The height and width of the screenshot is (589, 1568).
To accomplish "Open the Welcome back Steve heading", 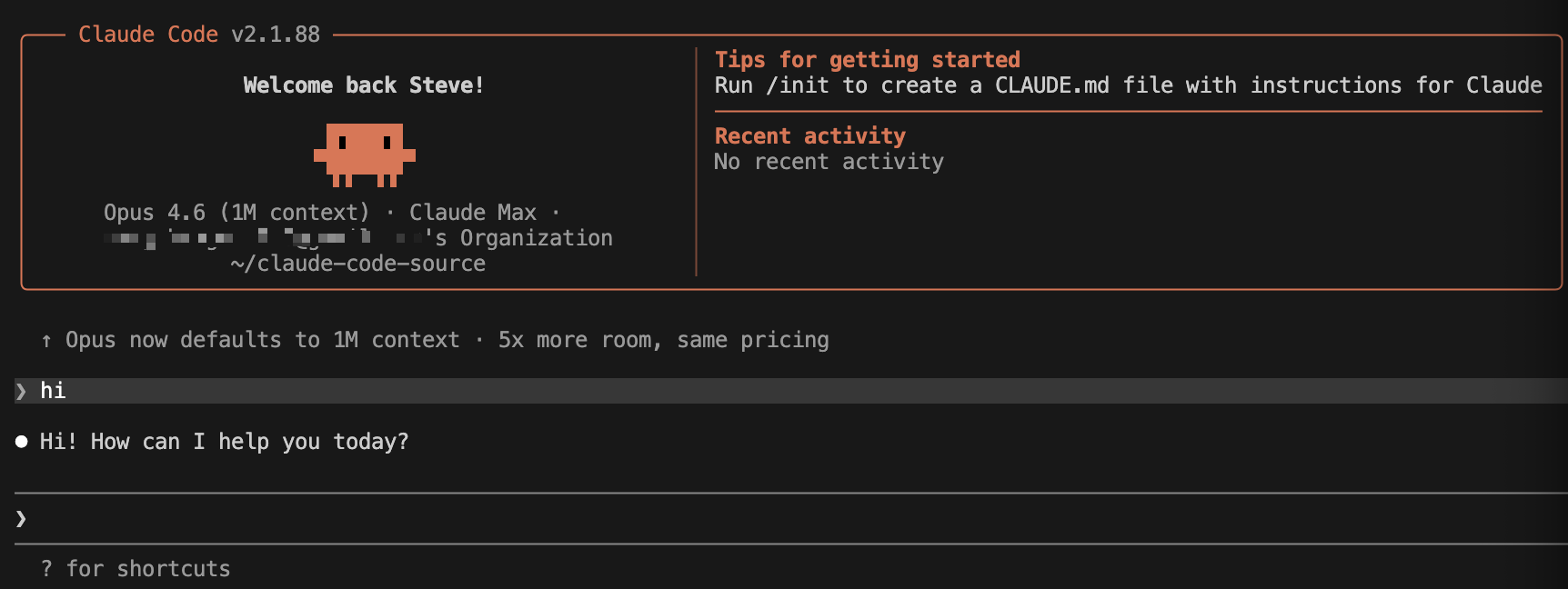I will 364,85.
